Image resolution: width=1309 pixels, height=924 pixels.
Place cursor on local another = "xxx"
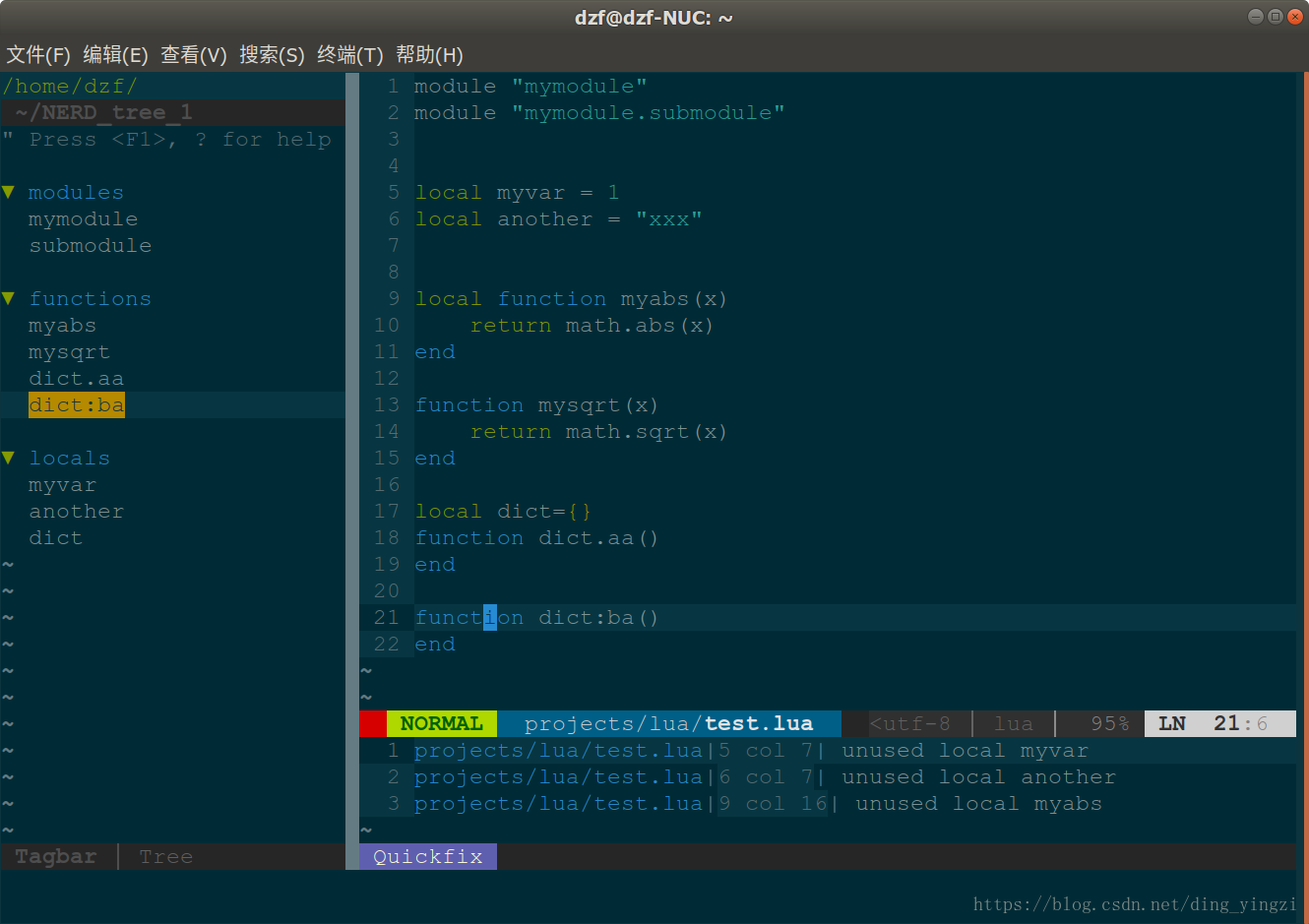(558, 219)
